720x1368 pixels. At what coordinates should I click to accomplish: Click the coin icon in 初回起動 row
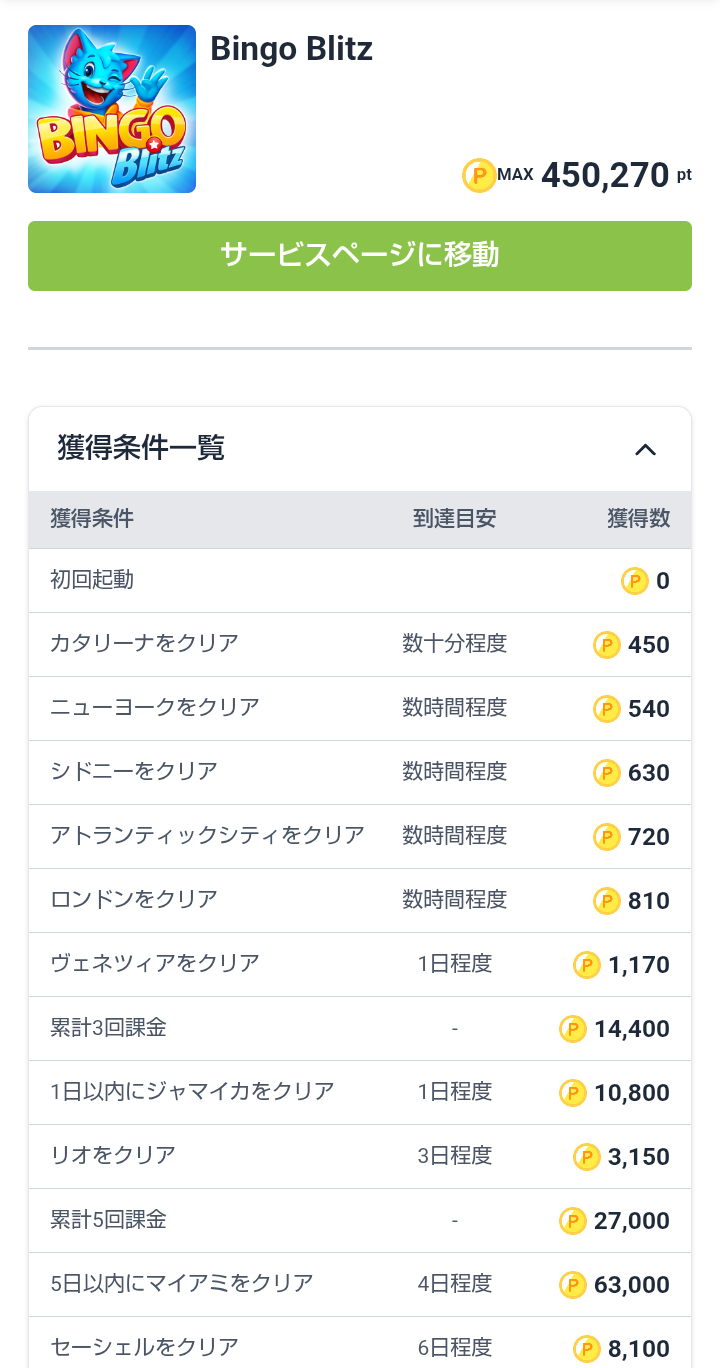[635, 581]
